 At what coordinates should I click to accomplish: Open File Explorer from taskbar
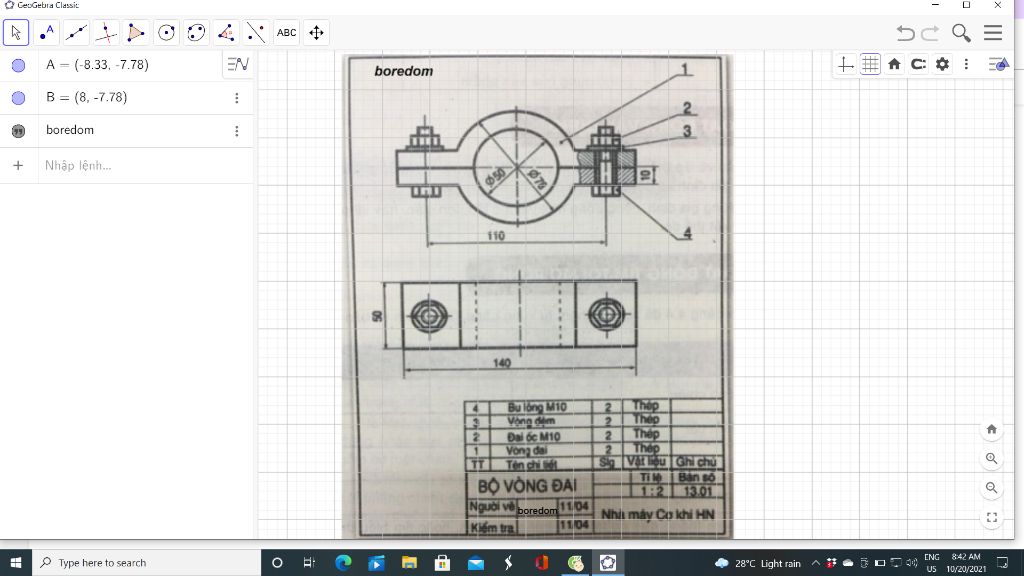tap(409, 562)
